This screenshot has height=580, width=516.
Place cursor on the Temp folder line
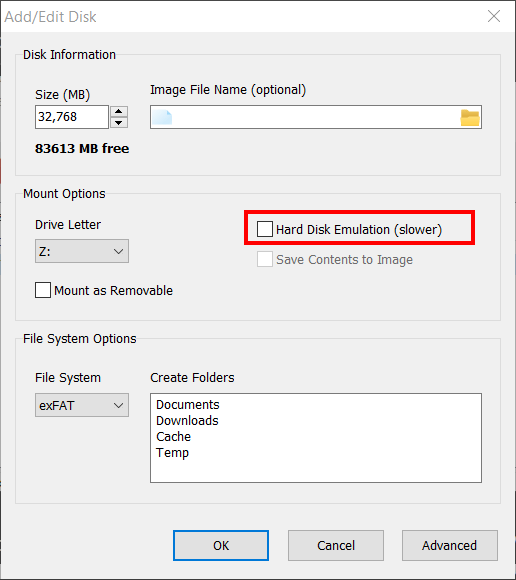click(x=172, y=453)
